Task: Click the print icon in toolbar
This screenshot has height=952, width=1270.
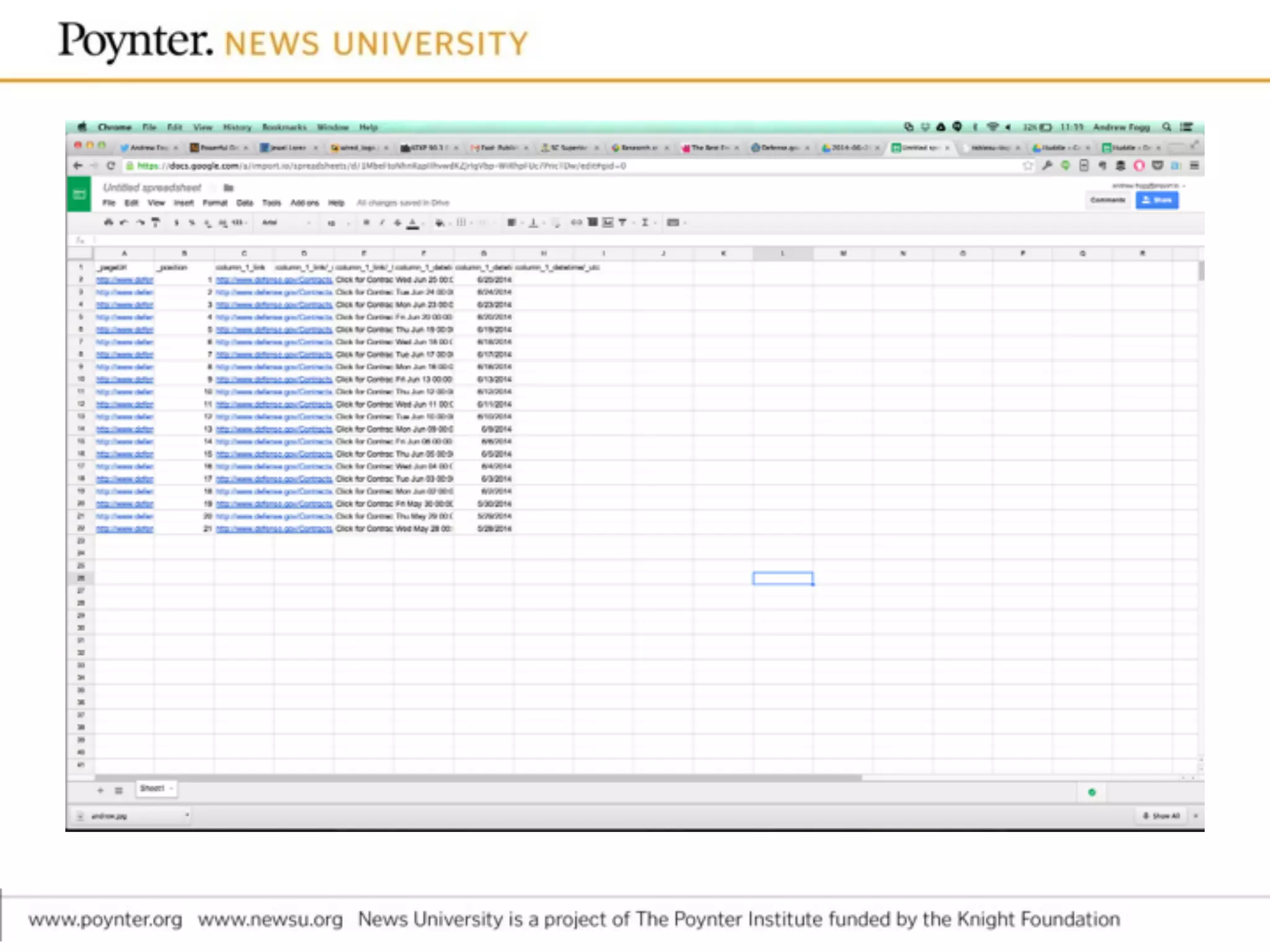Action: pos(109,223)
